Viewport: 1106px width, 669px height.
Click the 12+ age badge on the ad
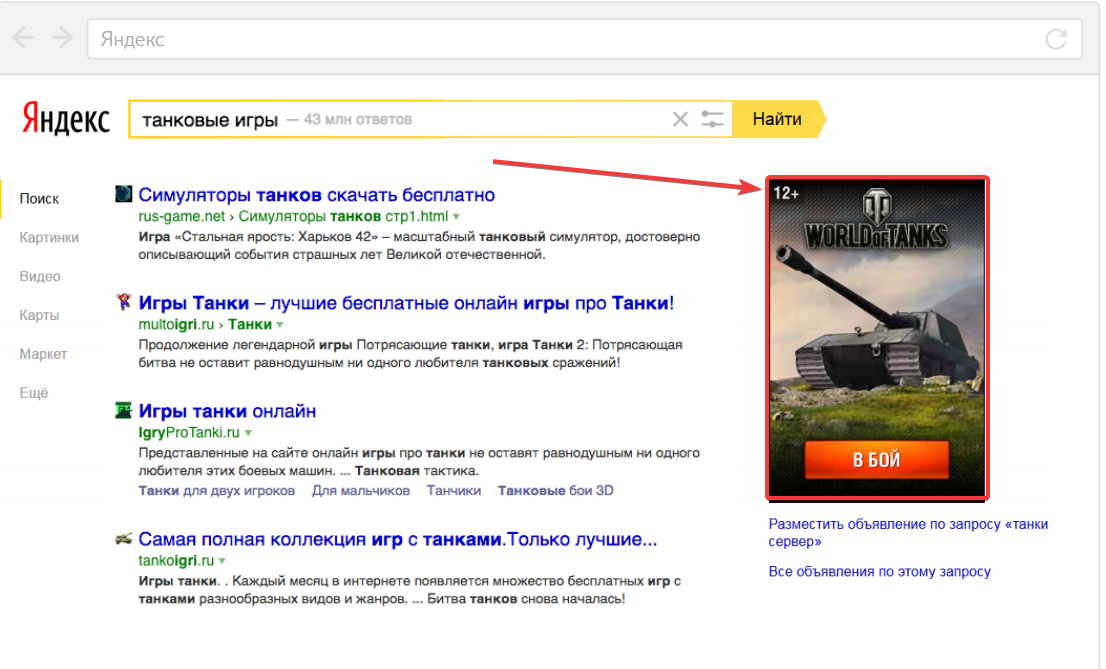point(786,193)
